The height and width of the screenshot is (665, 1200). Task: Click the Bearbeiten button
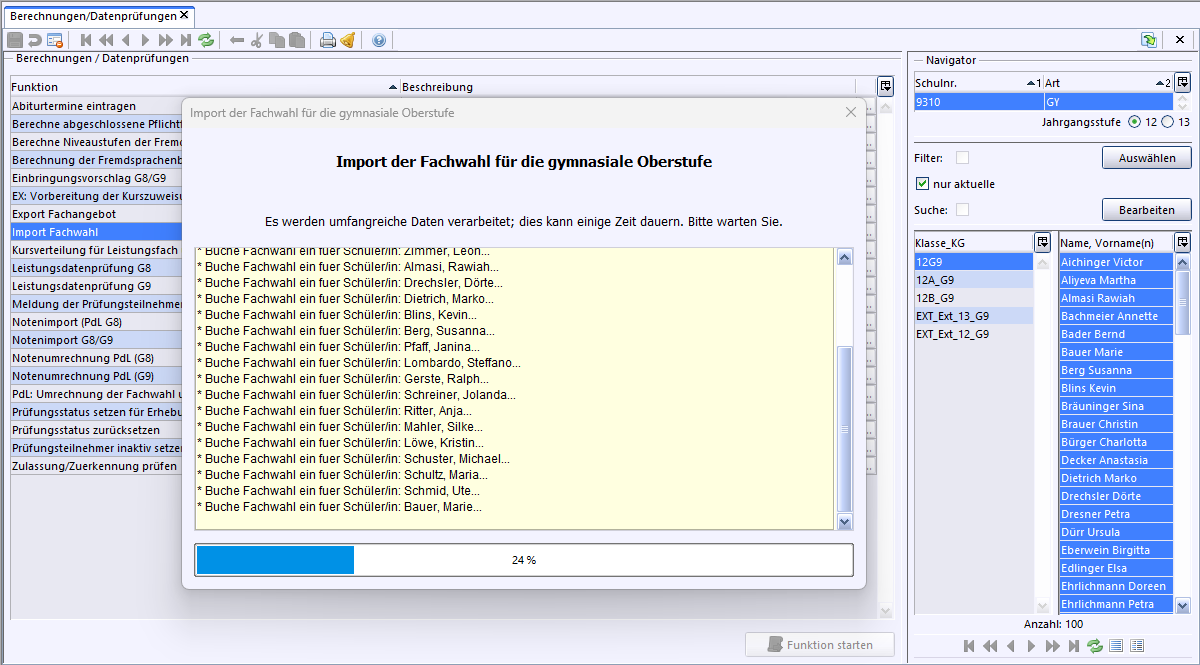point(1146,210)
